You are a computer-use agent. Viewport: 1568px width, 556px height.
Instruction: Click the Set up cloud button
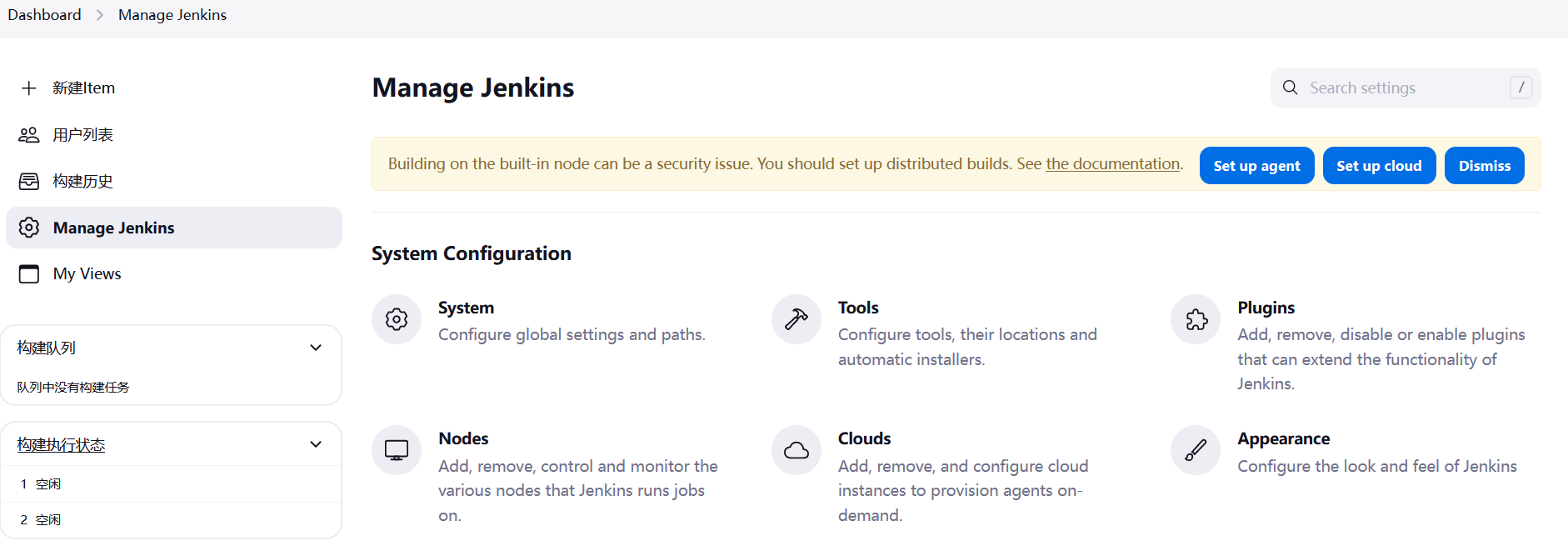coord(1379,166)
